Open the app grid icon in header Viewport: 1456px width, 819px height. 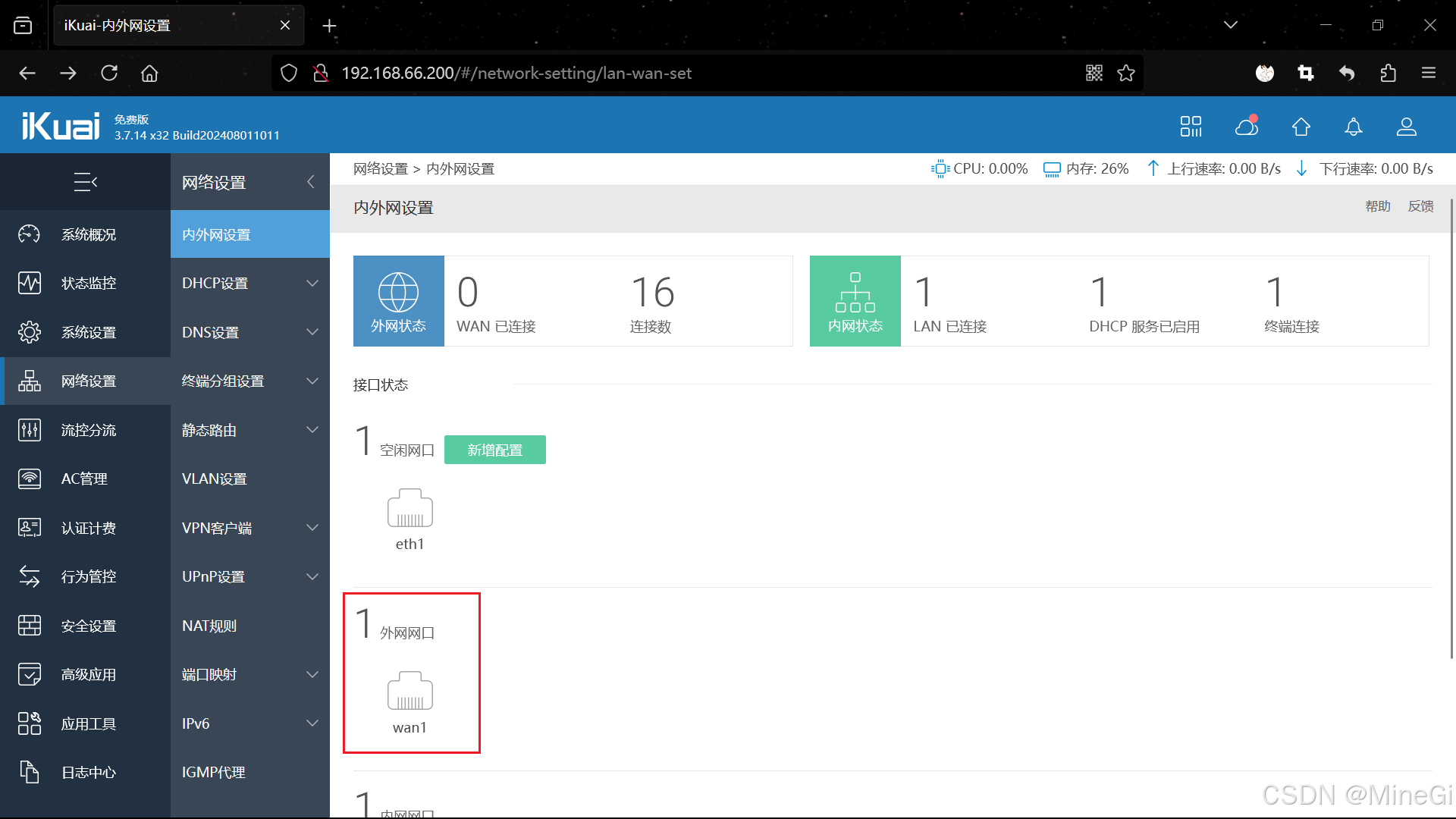coord(1191,127)
